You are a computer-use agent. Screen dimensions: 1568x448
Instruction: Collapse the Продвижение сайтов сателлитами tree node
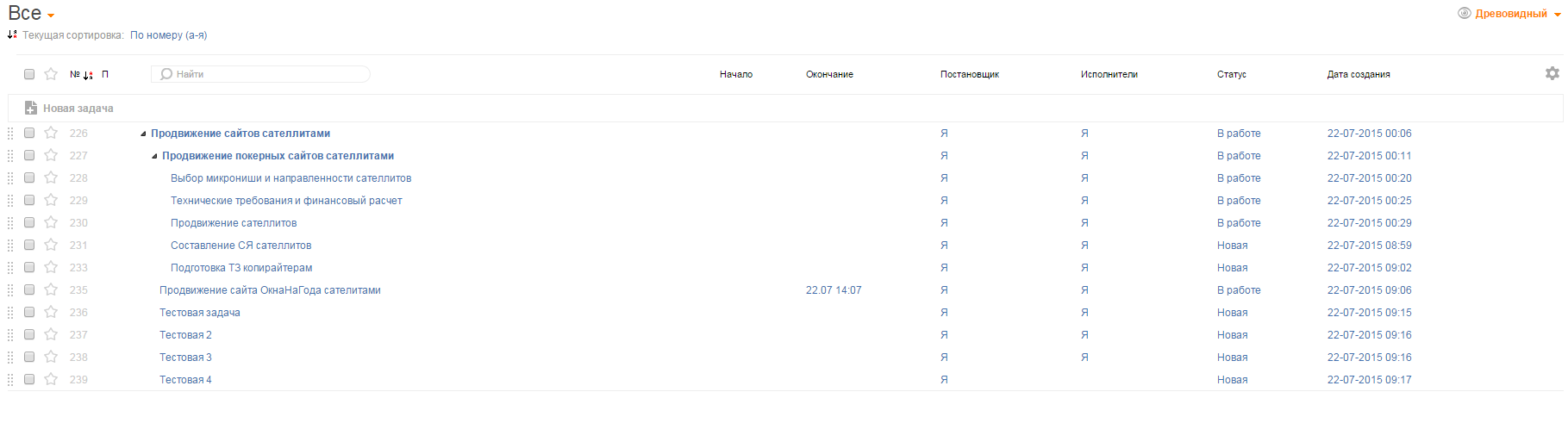[x=143, y=134]
